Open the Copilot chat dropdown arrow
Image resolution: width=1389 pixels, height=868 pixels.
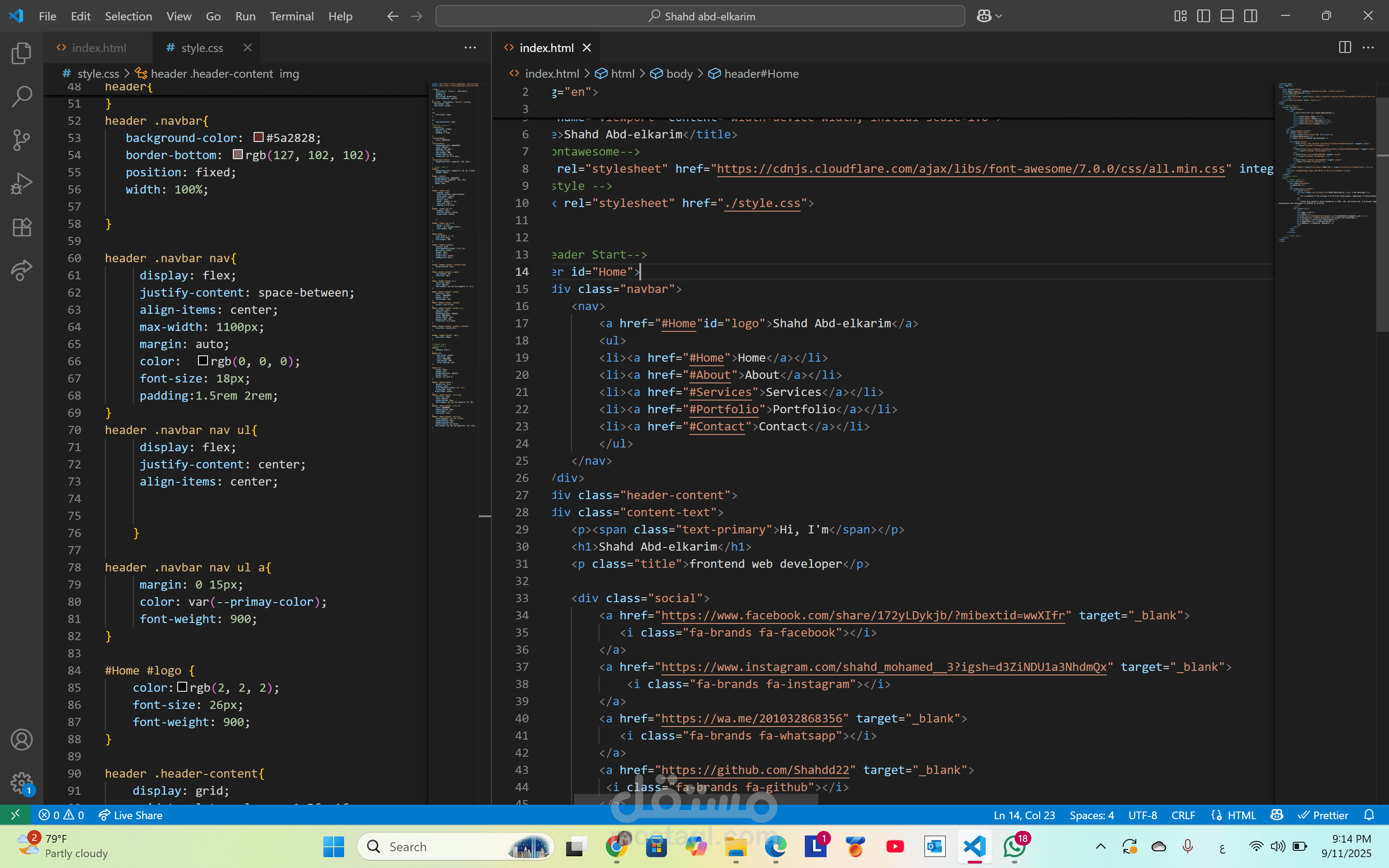(999, 16)
